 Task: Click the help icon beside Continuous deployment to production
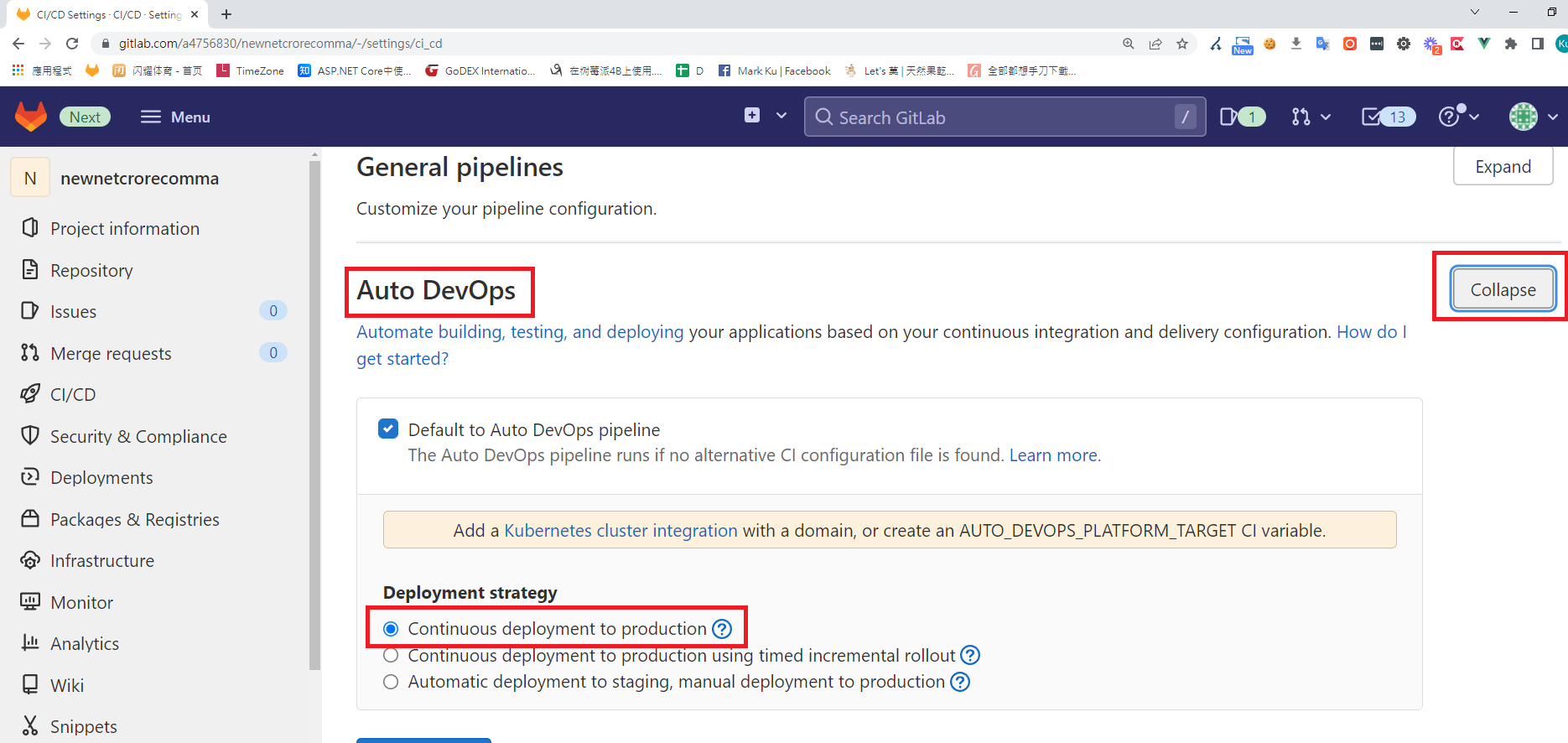(x=722, y=629)
